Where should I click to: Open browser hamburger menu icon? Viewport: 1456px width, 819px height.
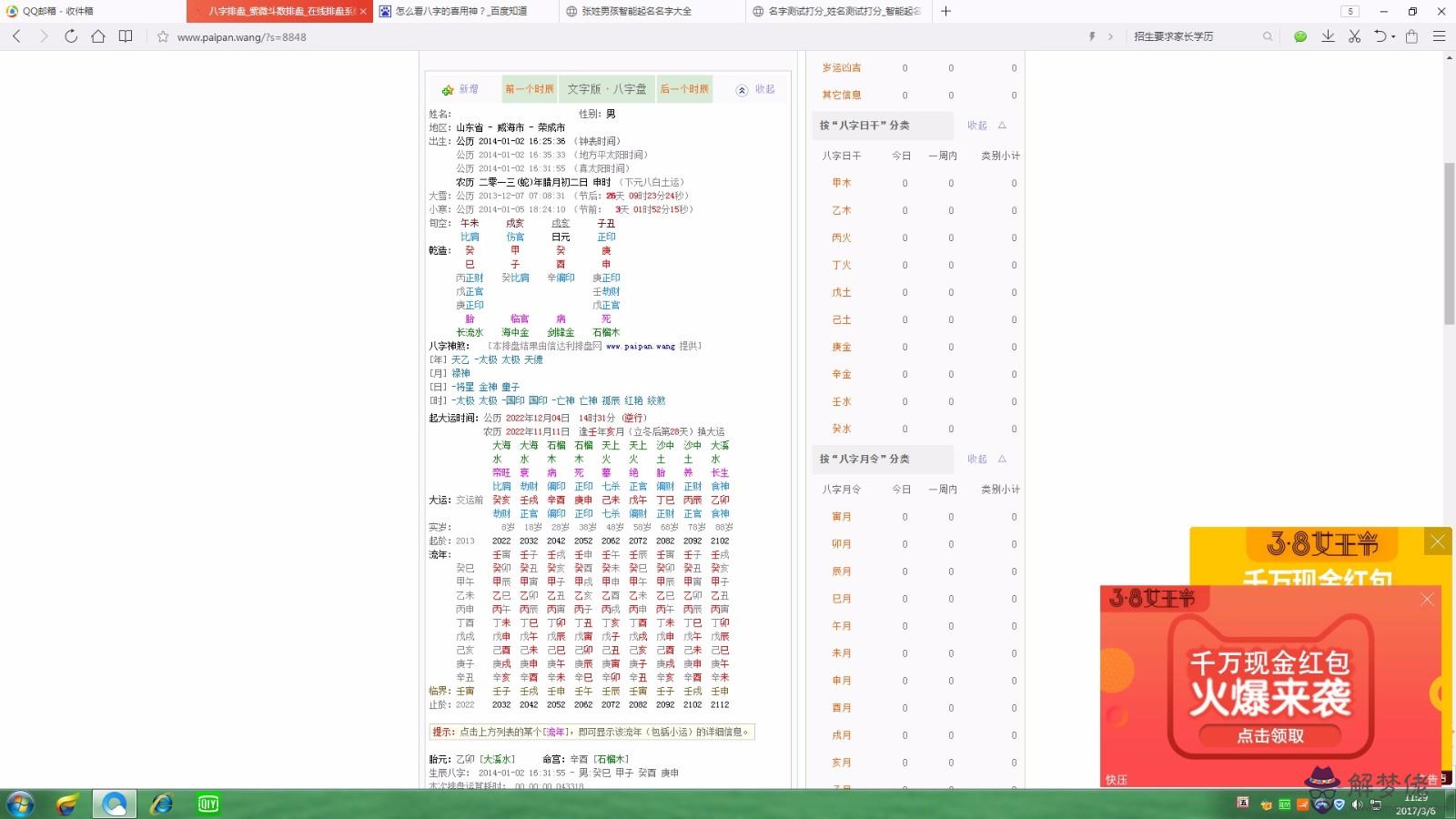coord(1439,36)
